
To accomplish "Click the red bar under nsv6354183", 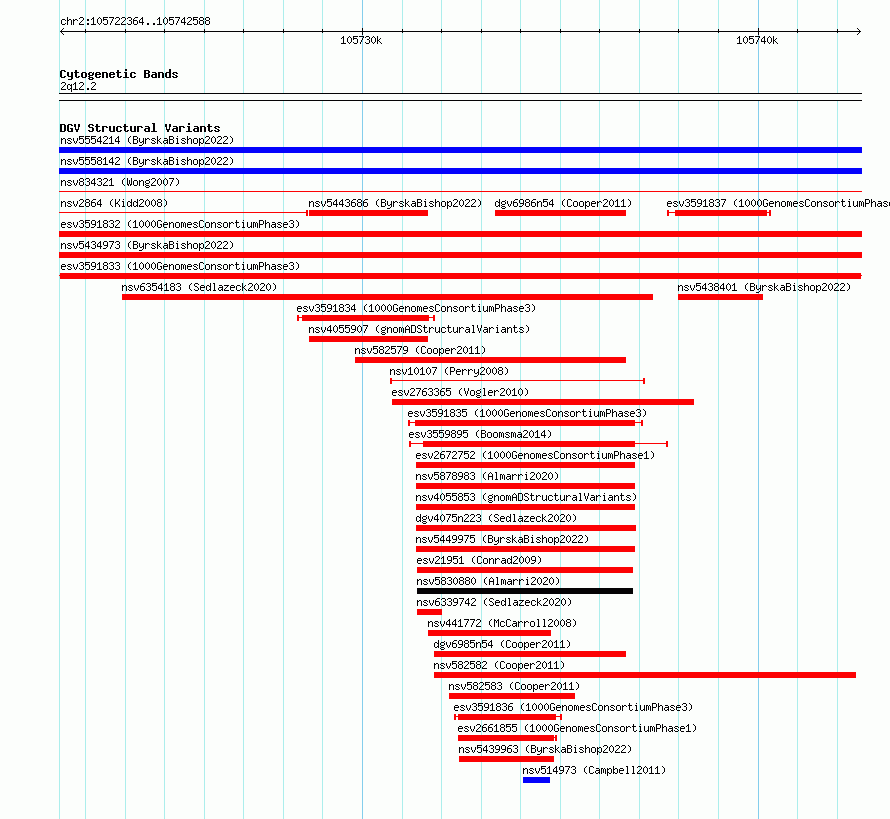I will click(x=387, y=297).
